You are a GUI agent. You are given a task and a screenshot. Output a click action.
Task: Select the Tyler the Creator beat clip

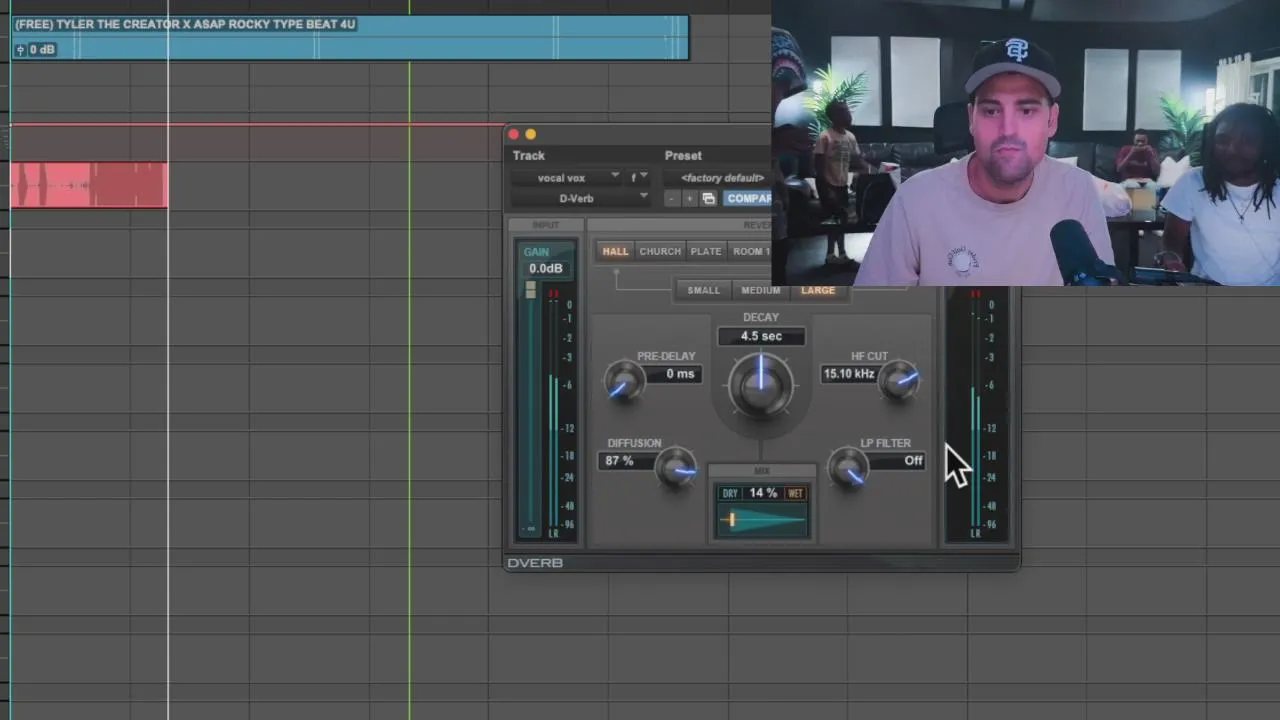click(x=350, y=37)
